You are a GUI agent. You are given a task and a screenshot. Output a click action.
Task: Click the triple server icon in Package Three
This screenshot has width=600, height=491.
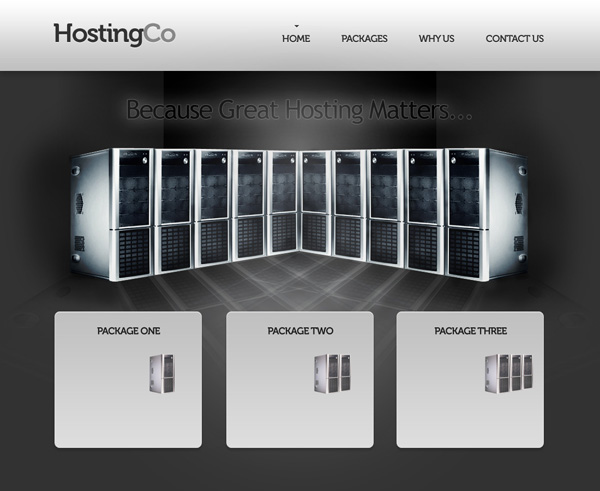509,374
